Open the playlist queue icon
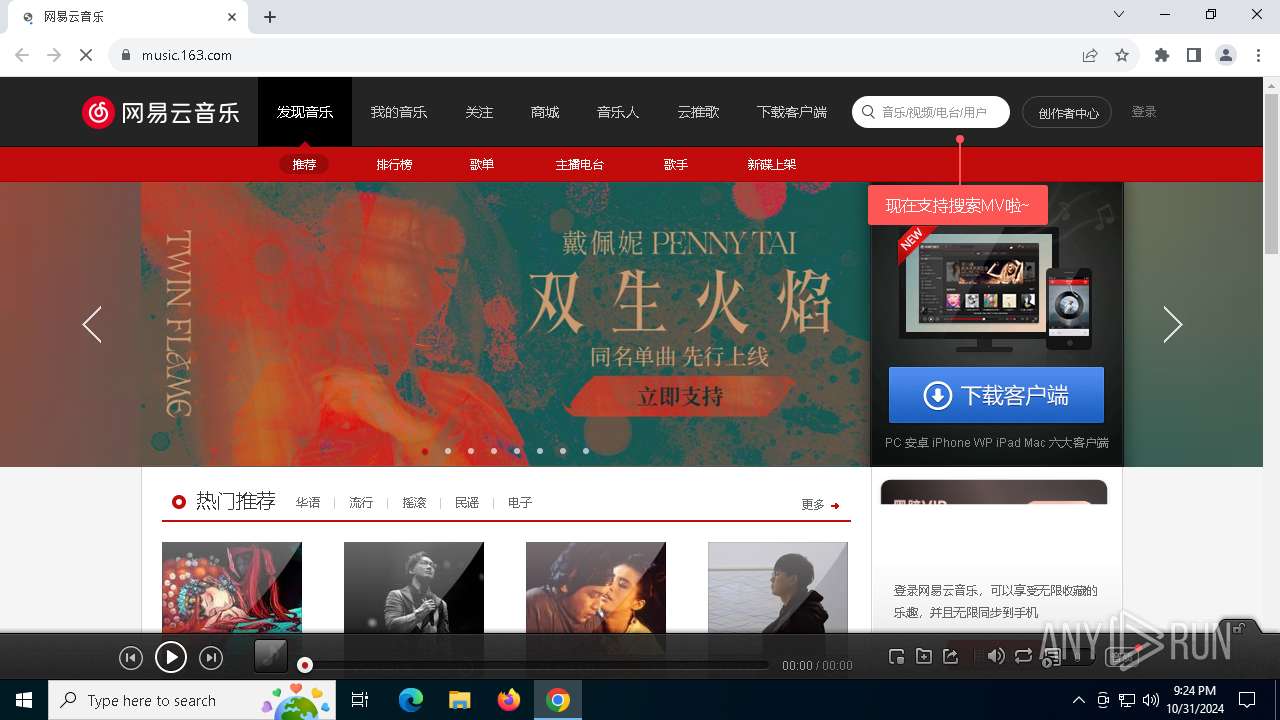The width and height of the screenshot is (1280, 720). click(1052, 657)
